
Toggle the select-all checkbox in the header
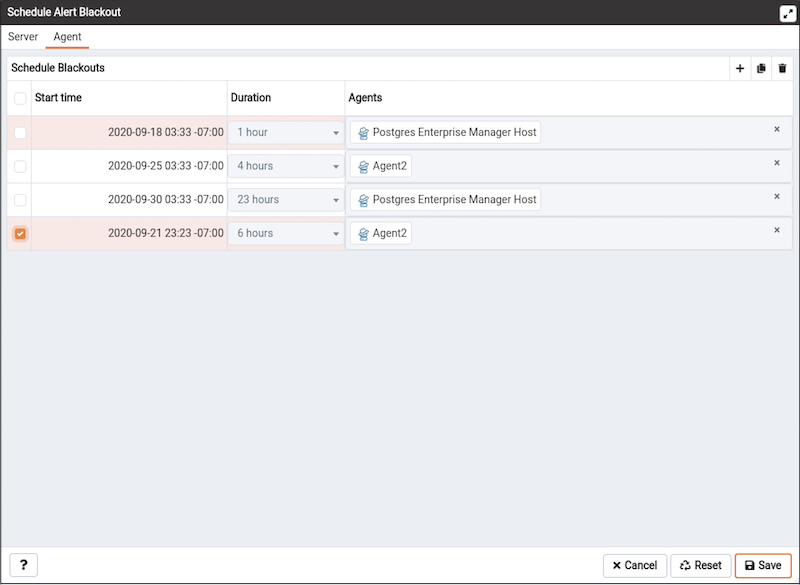click(x=20, y=98)
